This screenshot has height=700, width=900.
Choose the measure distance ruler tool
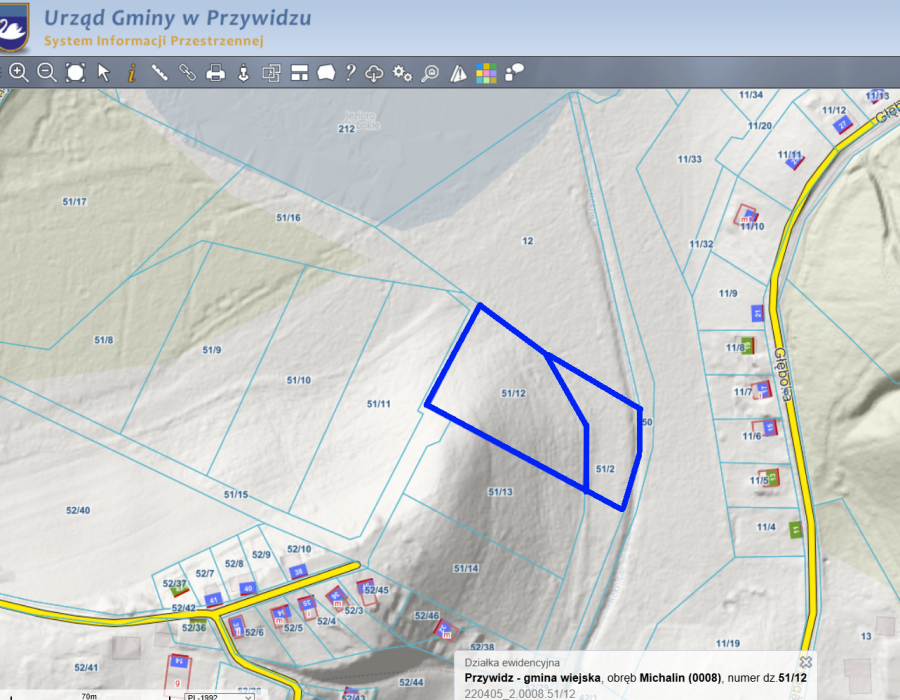(159, 72)
